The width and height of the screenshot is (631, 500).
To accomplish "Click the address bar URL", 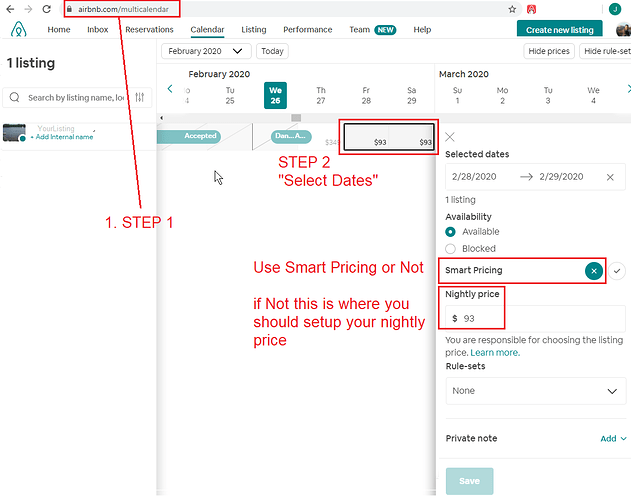I will click(x=123, y=9).
